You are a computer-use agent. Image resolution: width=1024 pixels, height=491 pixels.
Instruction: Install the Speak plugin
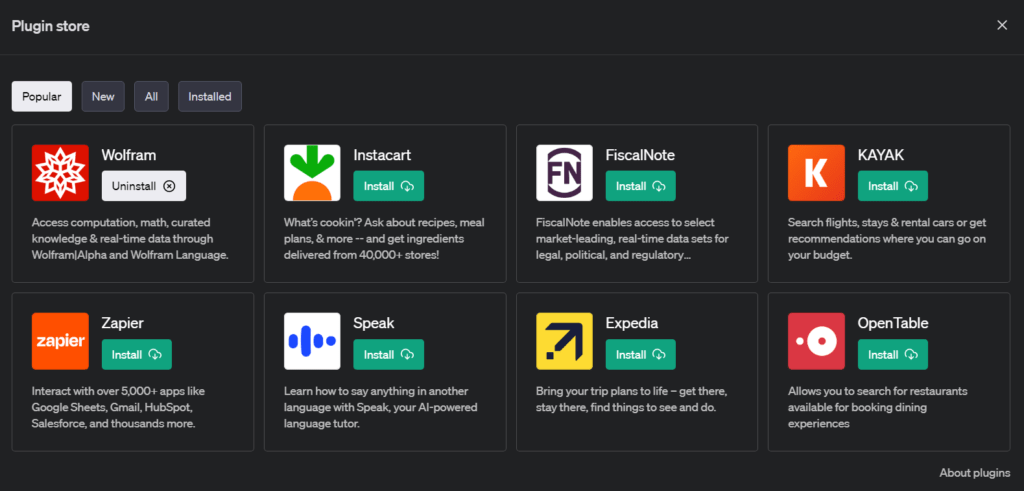389,355
